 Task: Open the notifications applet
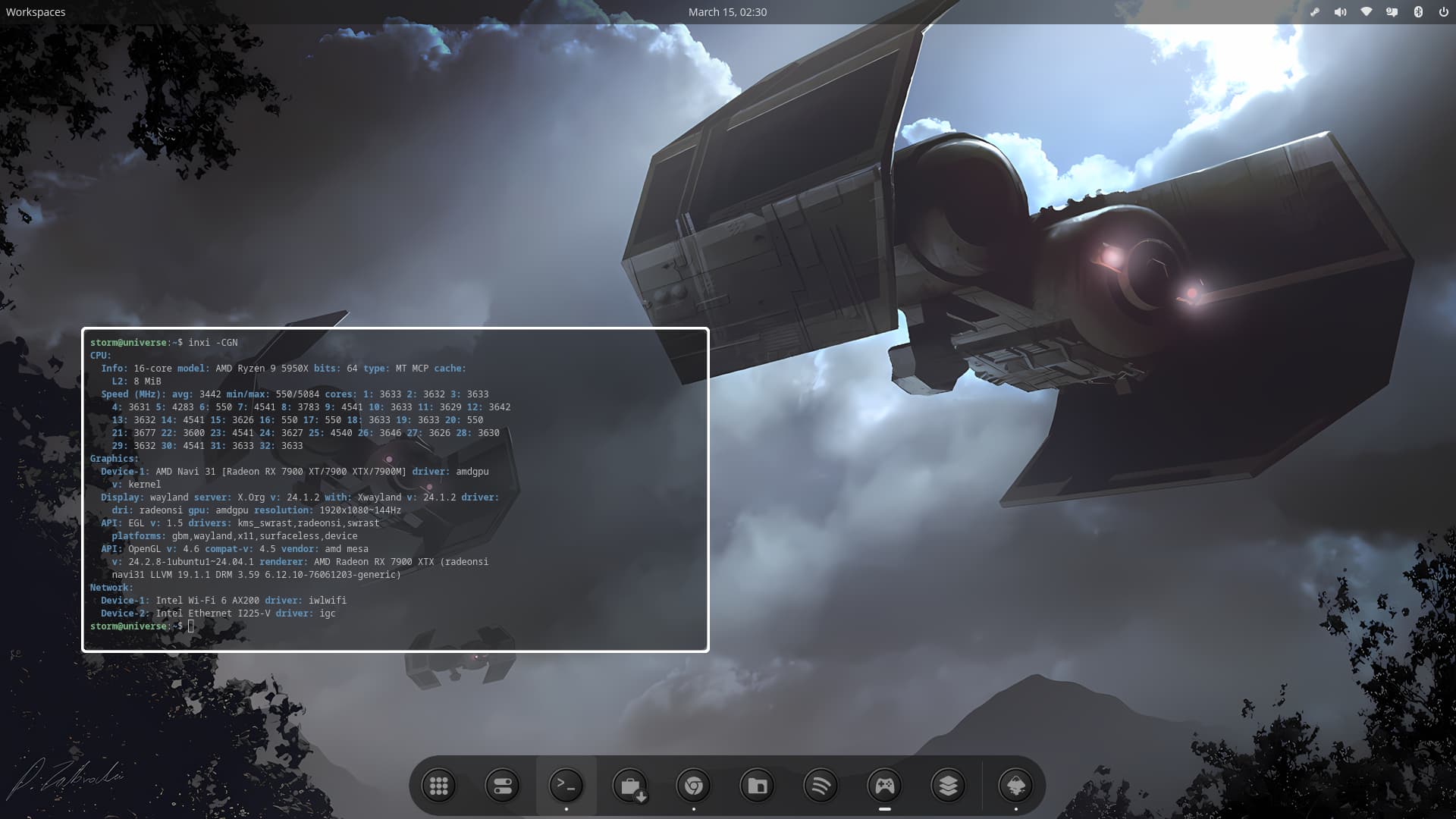1392,12
